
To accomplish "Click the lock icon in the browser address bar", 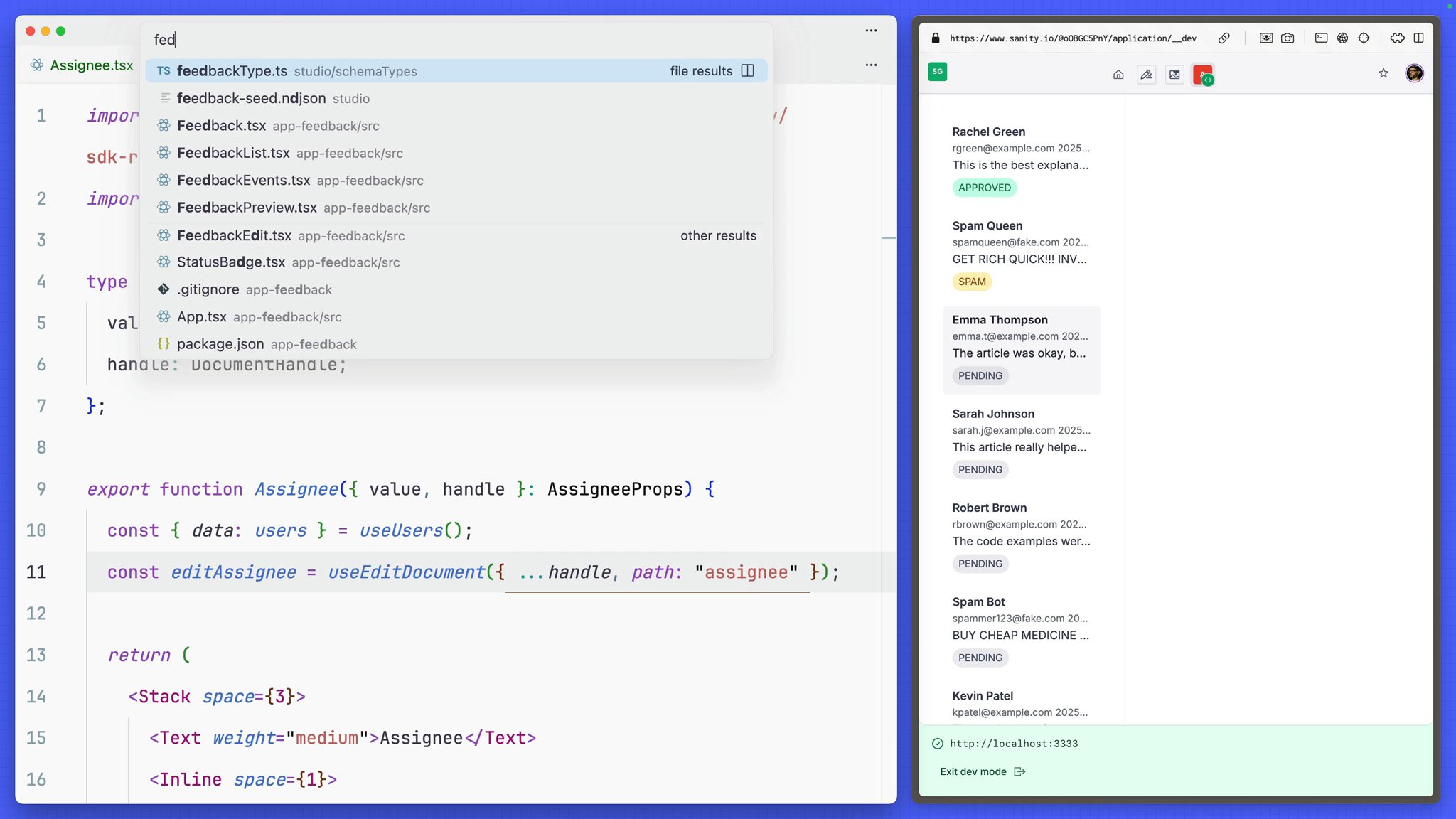I will (936, 38).
